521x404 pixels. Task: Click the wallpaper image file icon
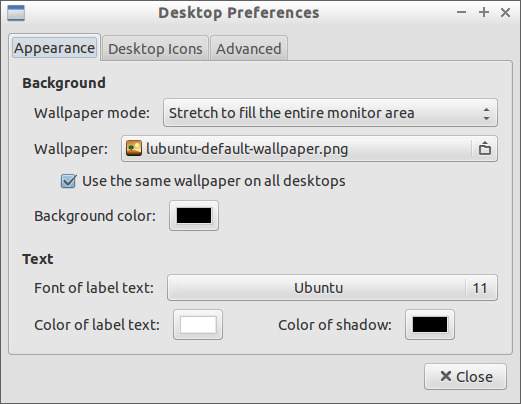[134, 148]
